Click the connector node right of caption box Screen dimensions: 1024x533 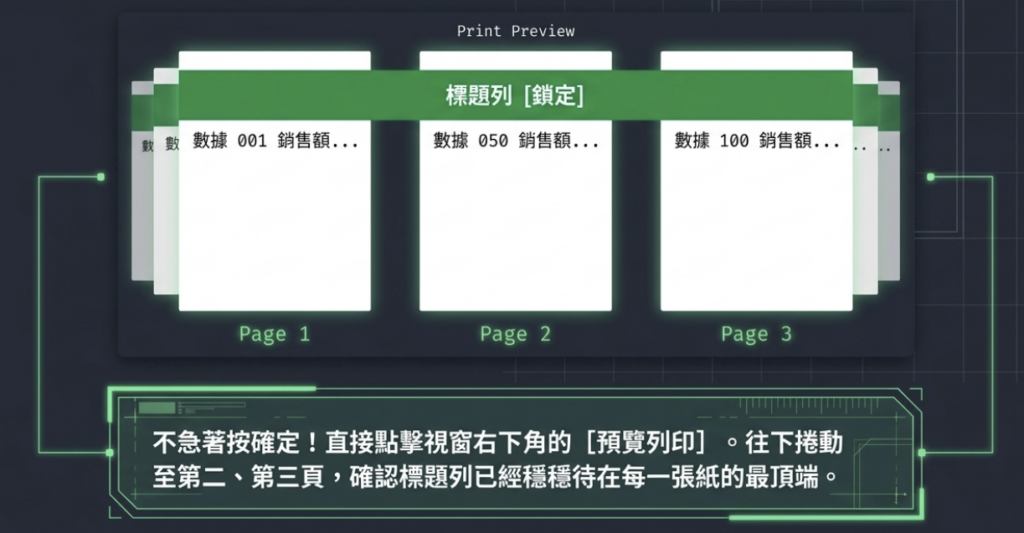click(921, 452)
